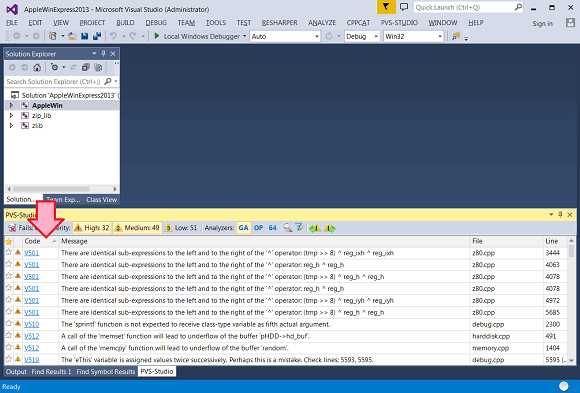Expand the AppleWin project node
Viewport: 580px width, 393px height.
point(11,105)
